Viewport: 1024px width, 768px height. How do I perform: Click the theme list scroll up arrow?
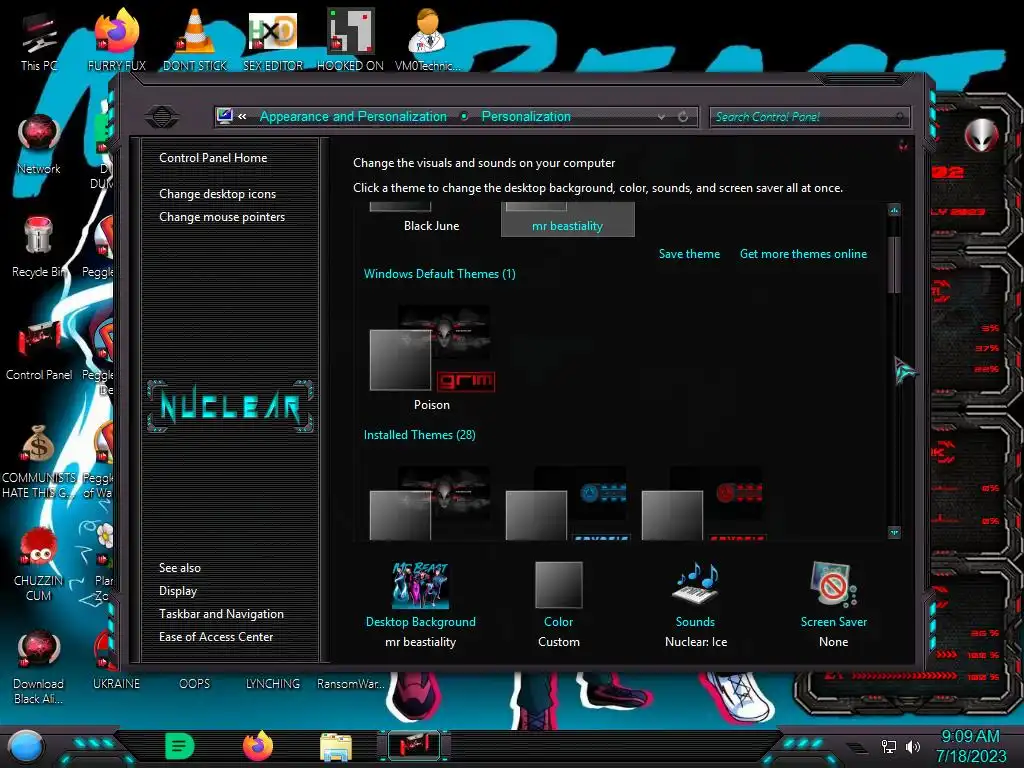point(894,210)
